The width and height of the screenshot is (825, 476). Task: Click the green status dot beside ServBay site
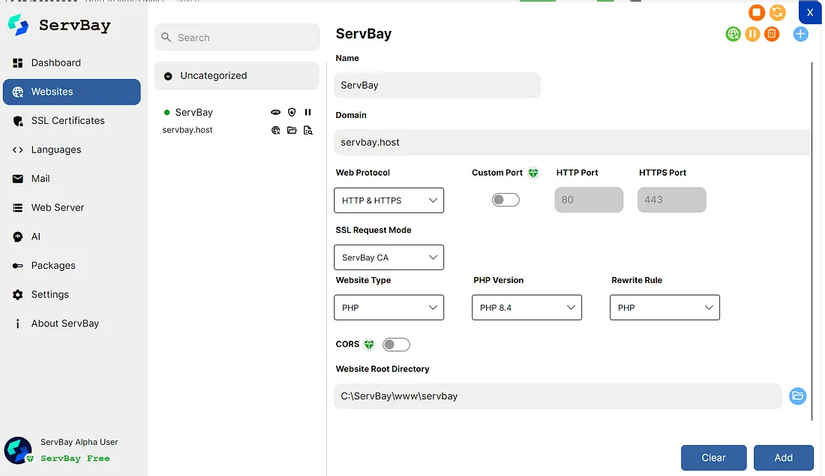coord(167,112)
